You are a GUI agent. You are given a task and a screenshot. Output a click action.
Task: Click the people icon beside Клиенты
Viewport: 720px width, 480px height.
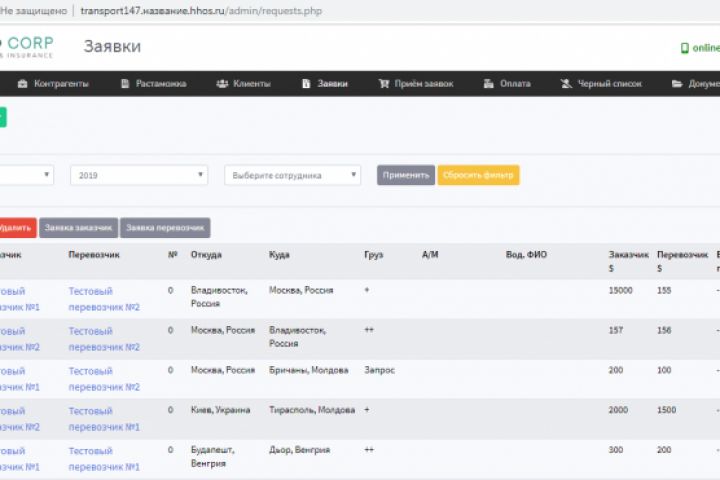point(222,84)
